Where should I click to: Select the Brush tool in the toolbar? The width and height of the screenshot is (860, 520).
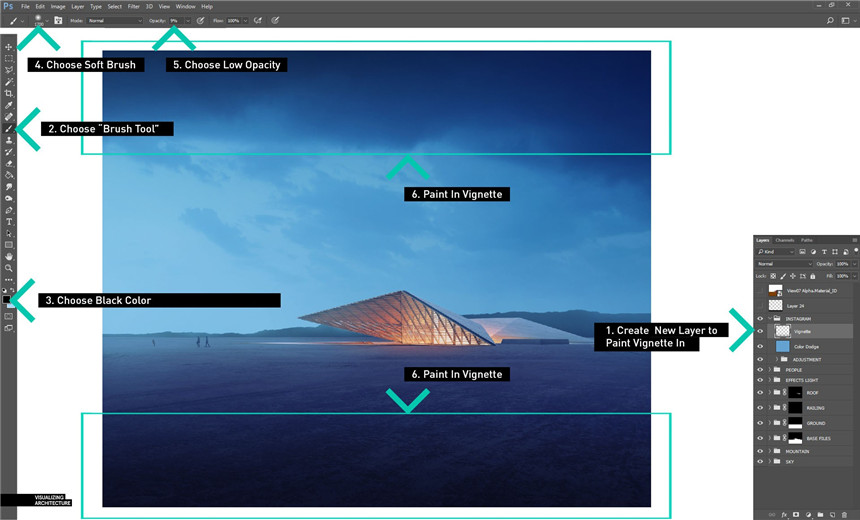[9, 129]
